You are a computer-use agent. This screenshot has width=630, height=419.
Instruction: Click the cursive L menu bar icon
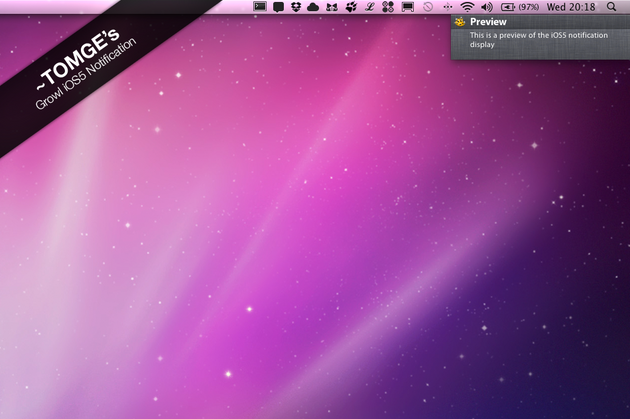[369, 6]
